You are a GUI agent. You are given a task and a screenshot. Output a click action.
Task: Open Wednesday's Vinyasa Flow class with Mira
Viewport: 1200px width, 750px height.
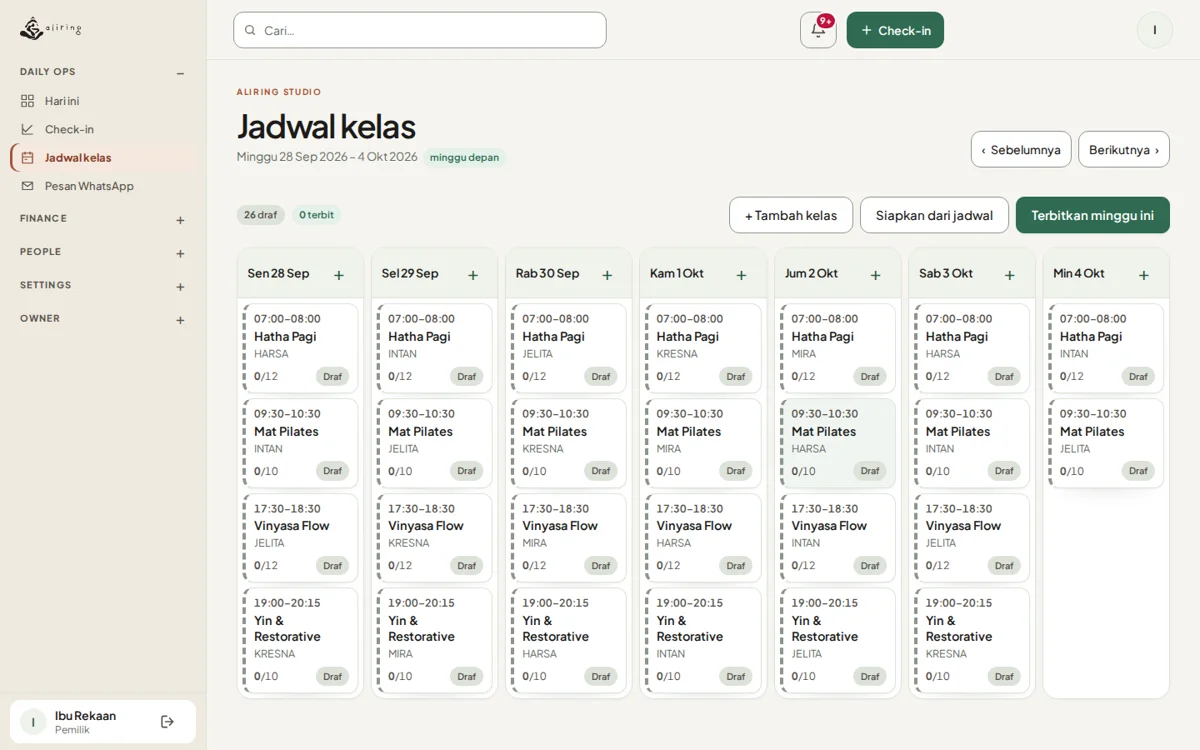tap(569, 538)
